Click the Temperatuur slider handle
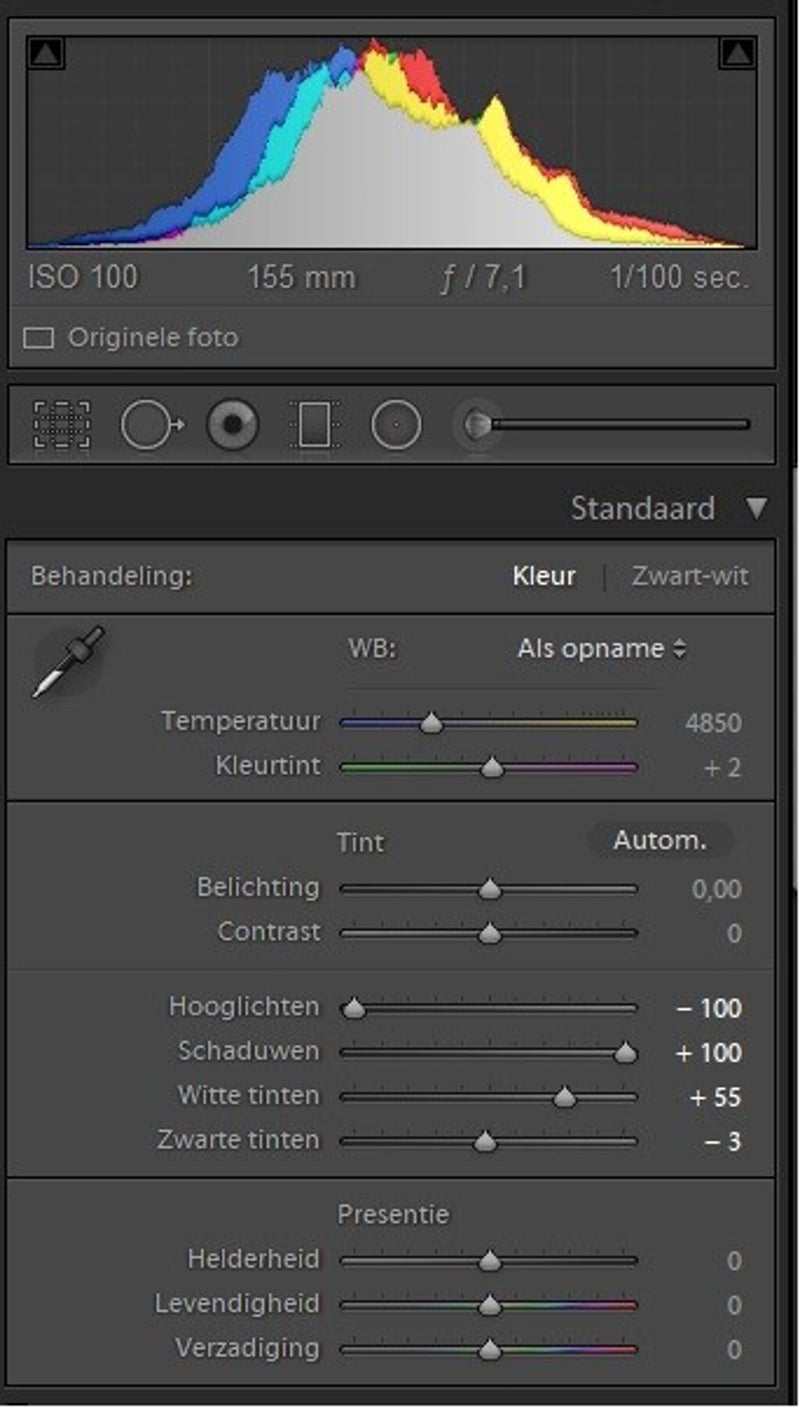The height and width of the screenshot is (1408, 800). pos(431,723)
